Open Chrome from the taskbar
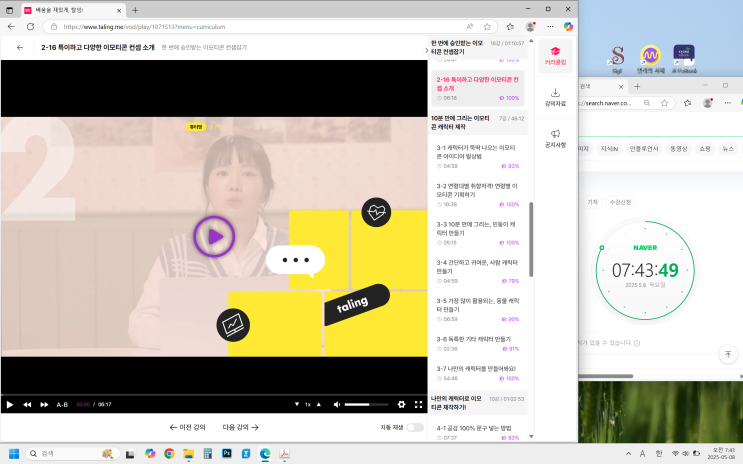Viewport: 743px width, 464px height. pos(169,454)
